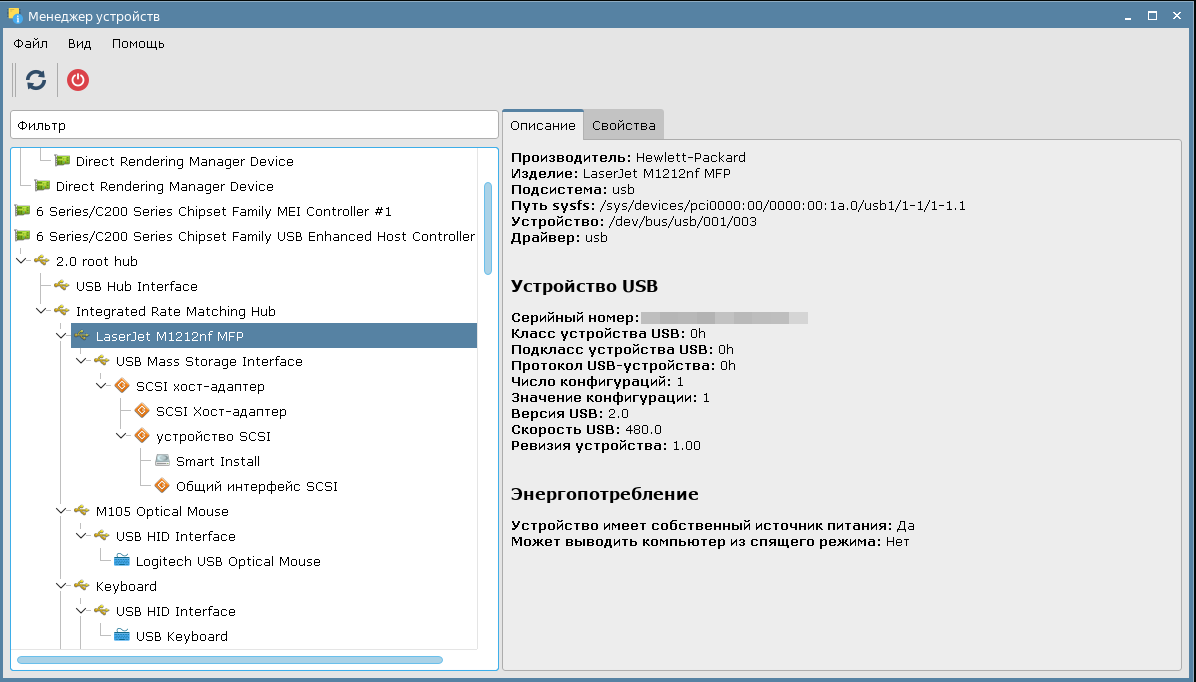Click the Logitech USB Optical Mouse icon
The image size is (1196, 682).
pyautogui.click(x=123, y=561)
